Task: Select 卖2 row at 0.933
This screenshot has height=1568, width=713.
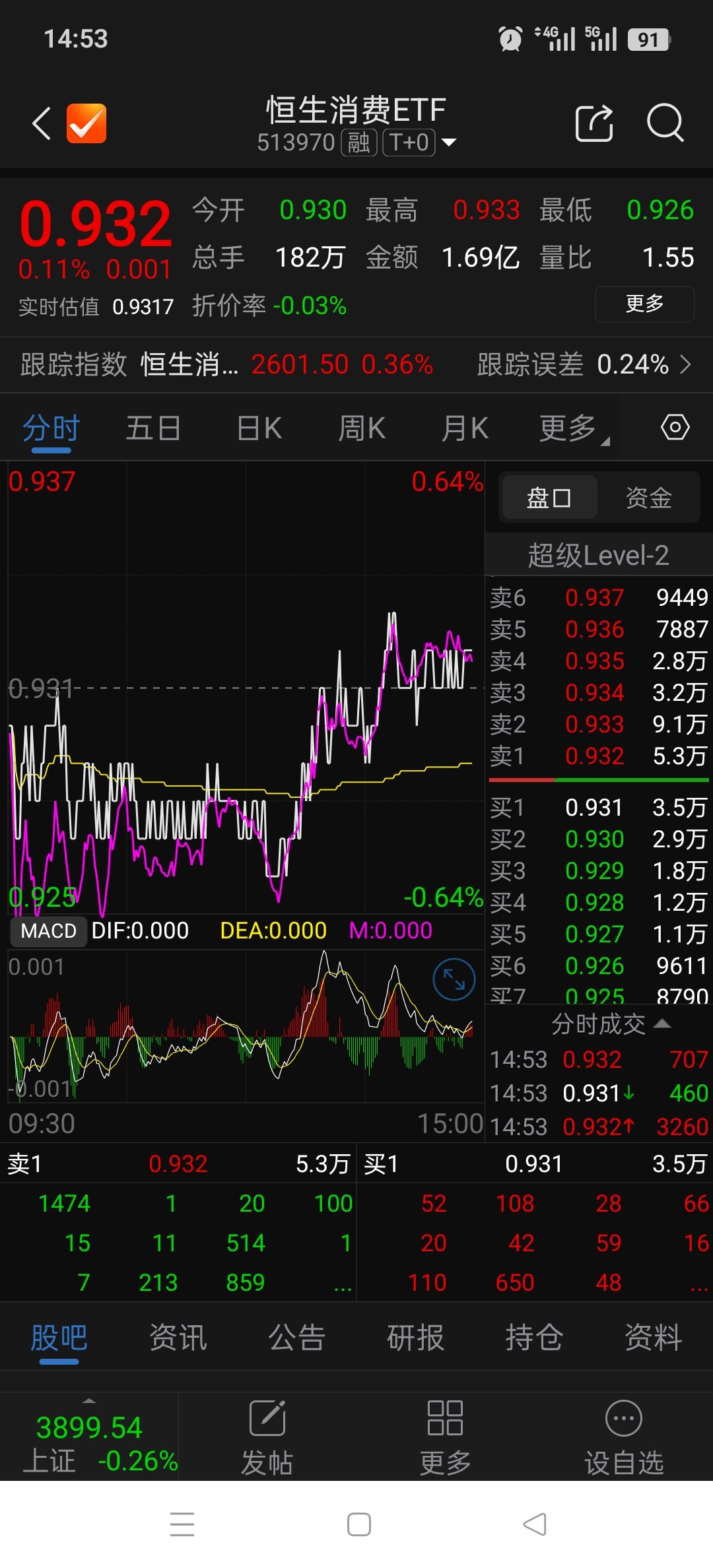Action: (x=599, y=725)
